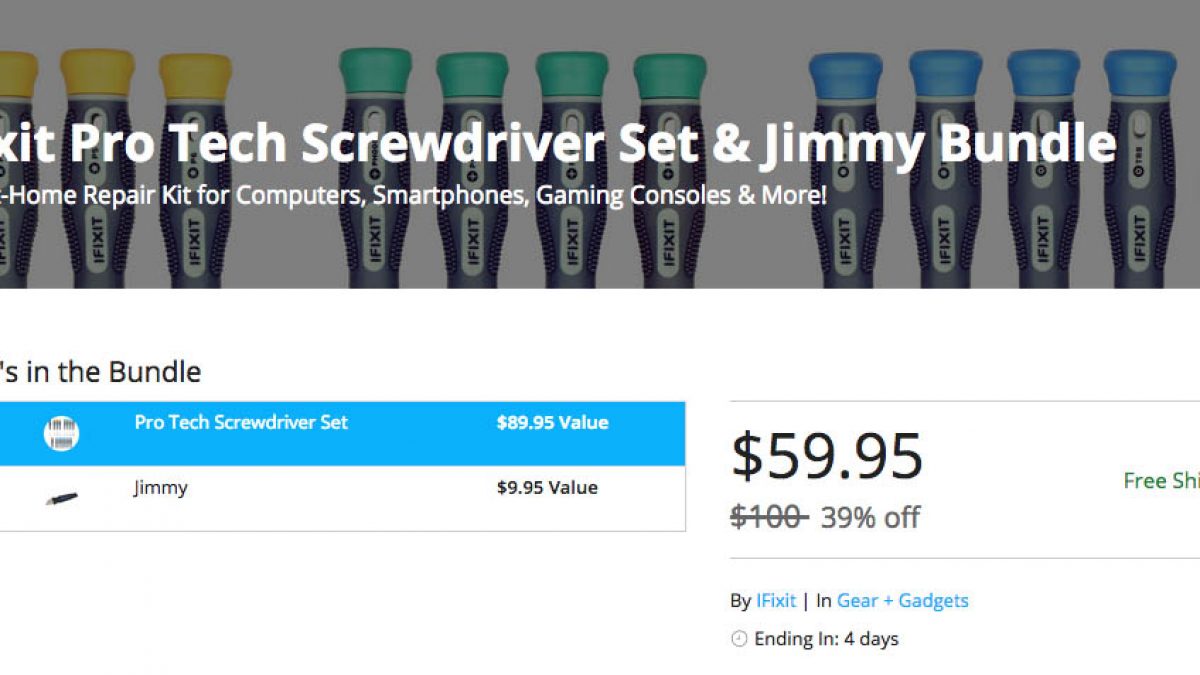
Task: Click the 39% off discount text
Action: point(870,517)
